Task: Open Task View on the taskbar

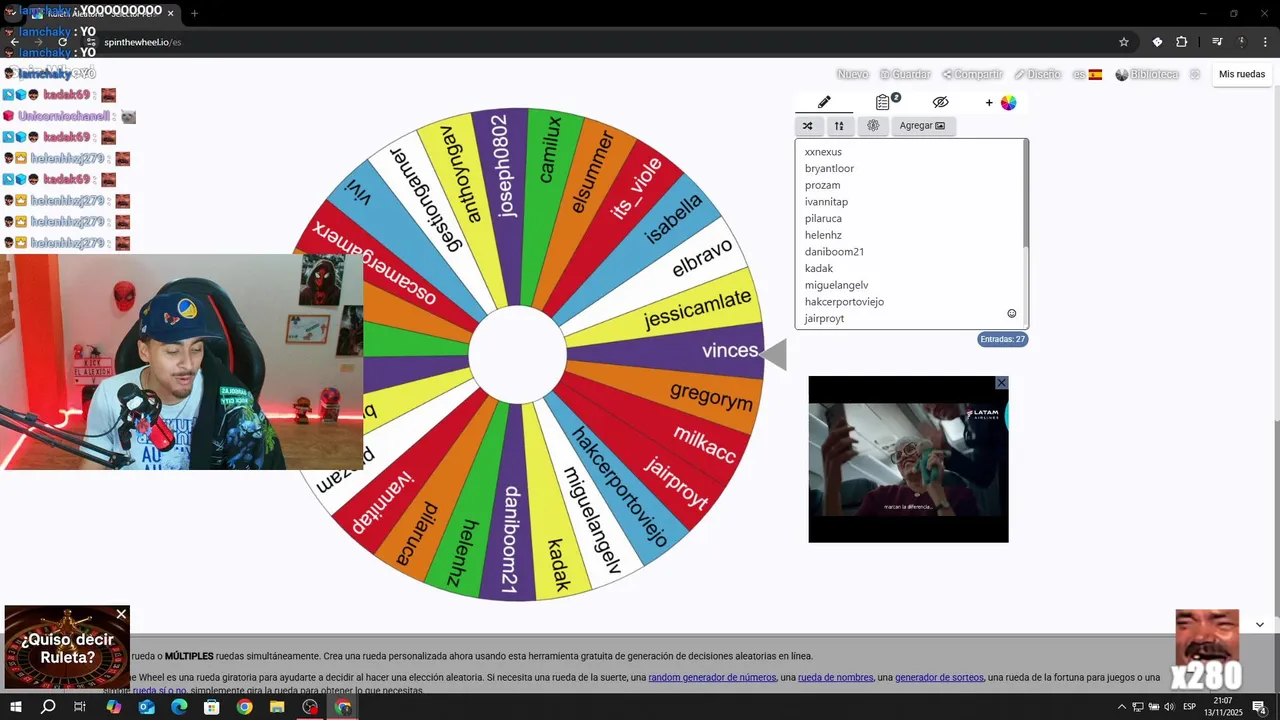Action: point(80,707)
